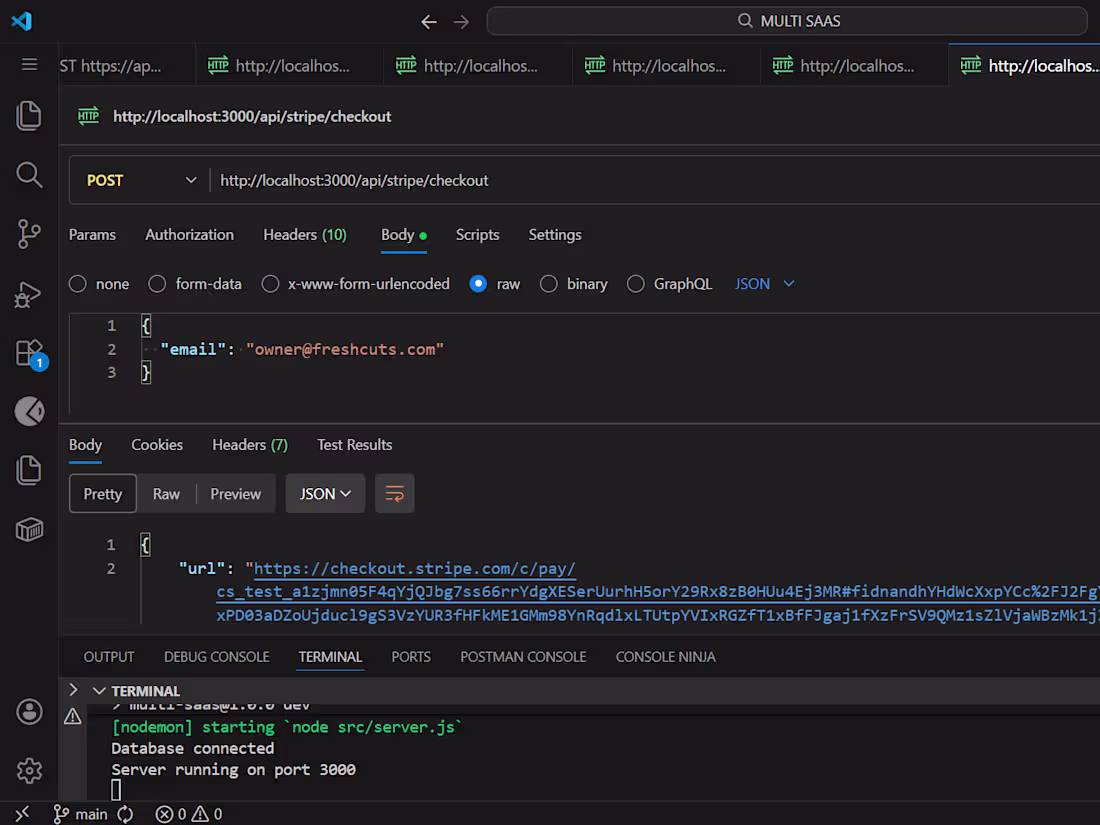Viewport: 1100px width, 825px height.
Task: Click the VS Code logo icon
Action: pyautogui.click(x=22, y=21)
